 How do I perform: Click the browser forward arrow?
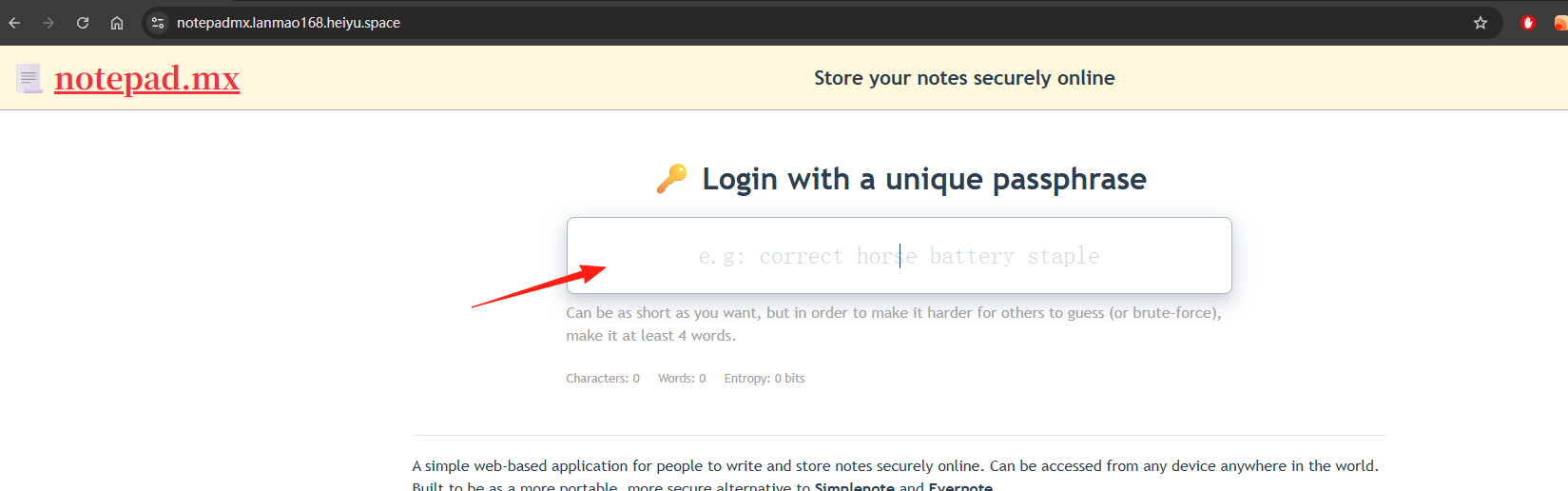tap(48, 23)
